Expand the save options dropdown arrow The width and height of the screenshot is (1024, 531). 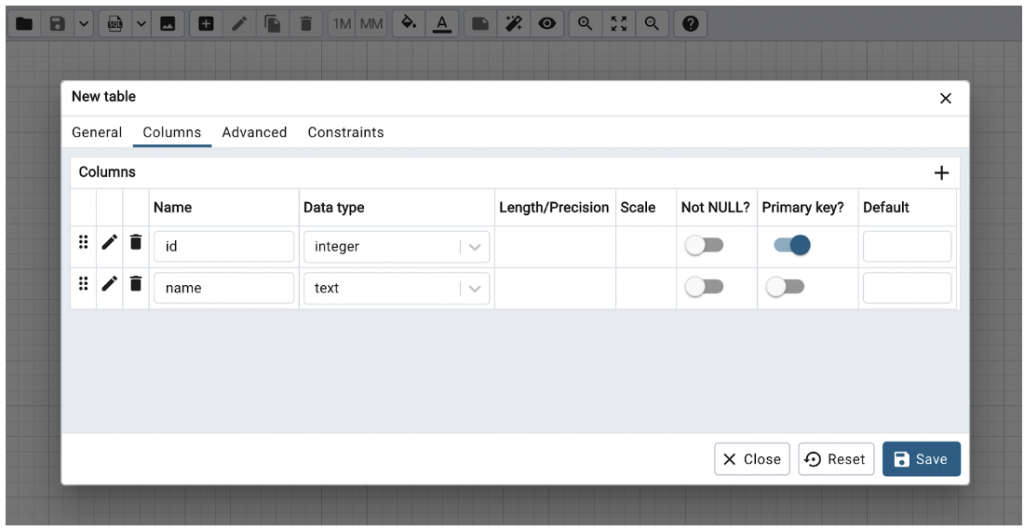click(82, 24)
